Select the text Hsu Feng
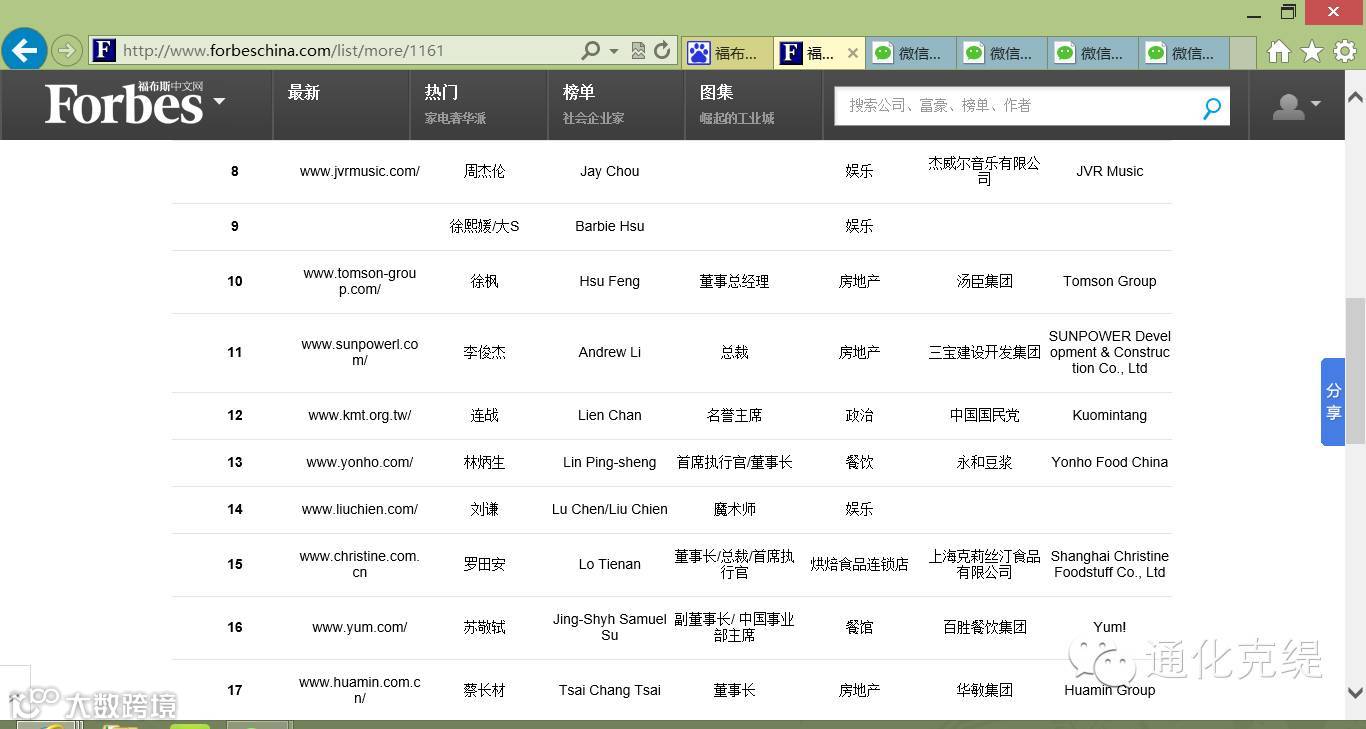Screen dimensions: 1366x729 tap(610, 281)
